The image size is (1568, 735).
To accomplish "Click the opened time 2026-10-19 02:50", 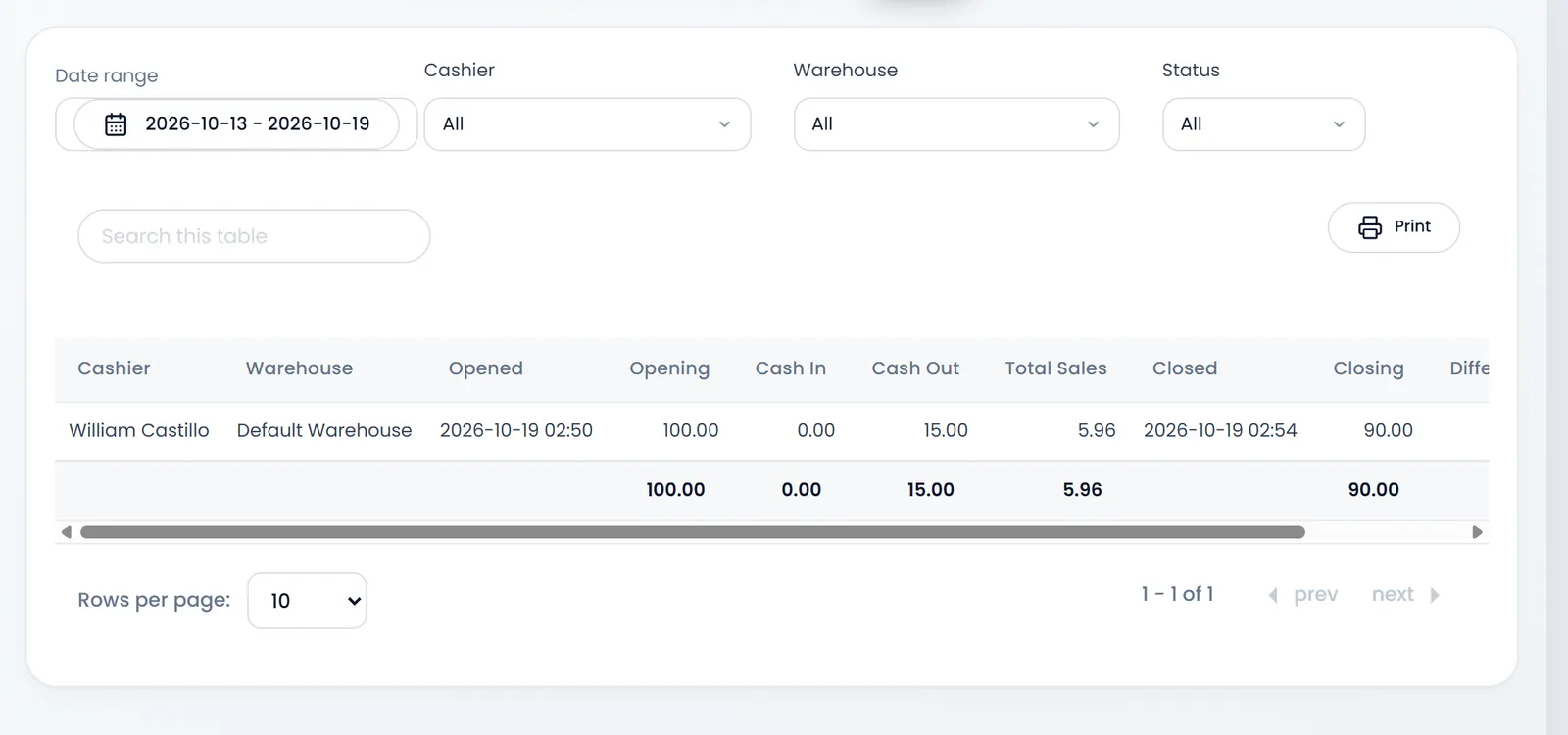I will pos(516,430).
